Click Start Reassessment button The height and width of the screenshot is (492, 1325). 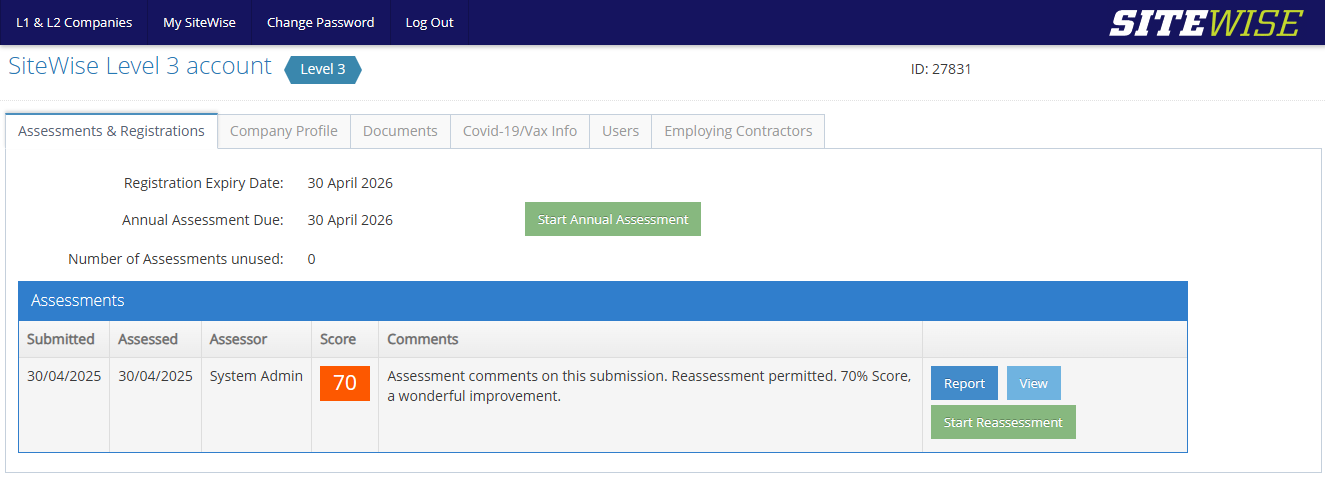coord(1003,422)
